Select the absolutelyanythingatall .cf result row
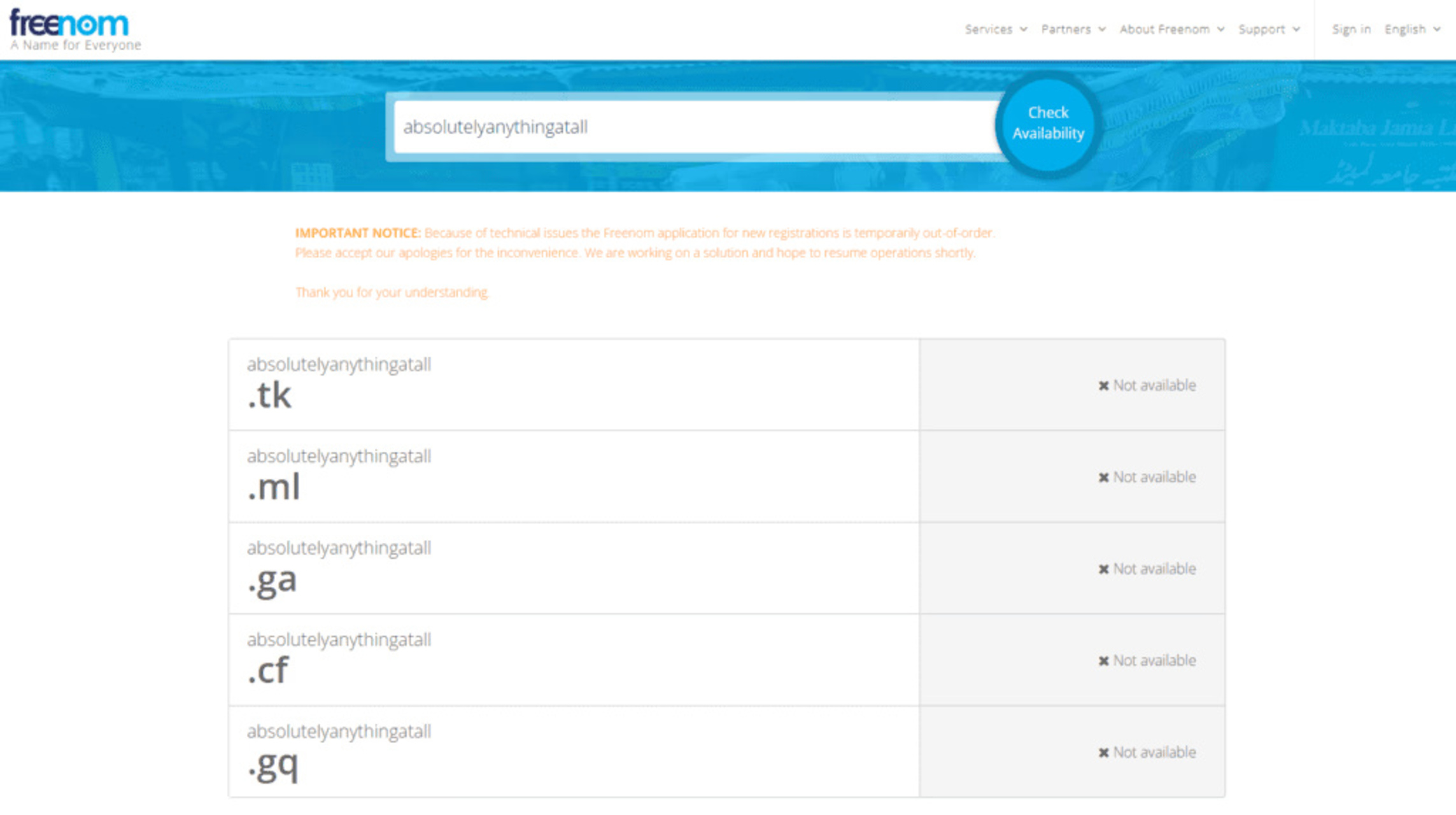 (x=726, y=660)
